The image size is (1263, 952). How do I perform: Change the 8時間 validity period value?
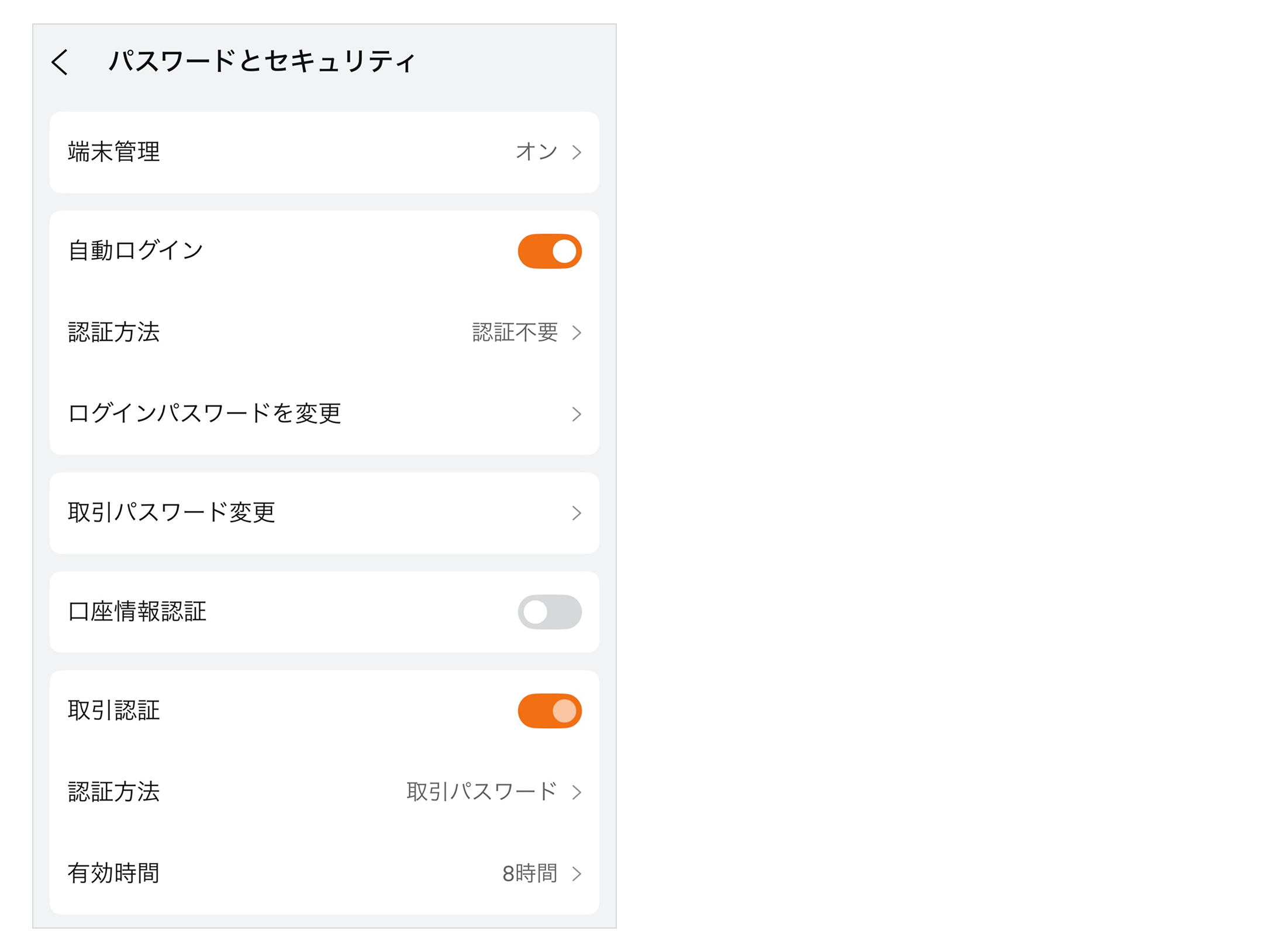click(529, 874)
